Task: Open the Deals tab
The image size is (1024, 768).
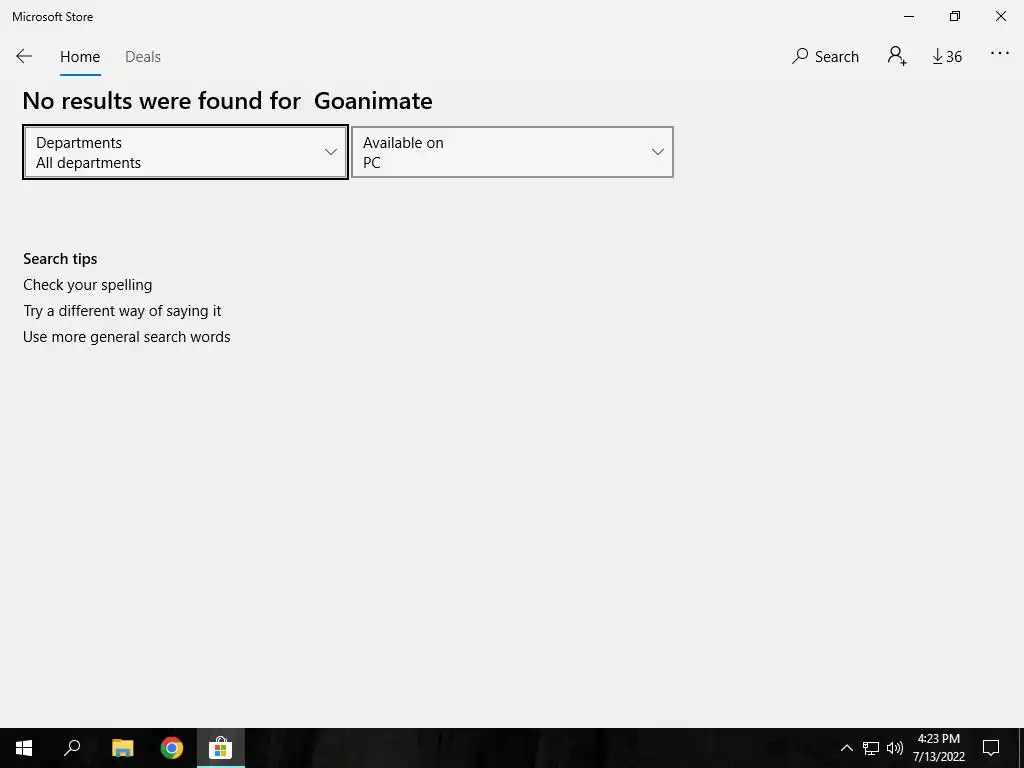Action: pos(142,57)
